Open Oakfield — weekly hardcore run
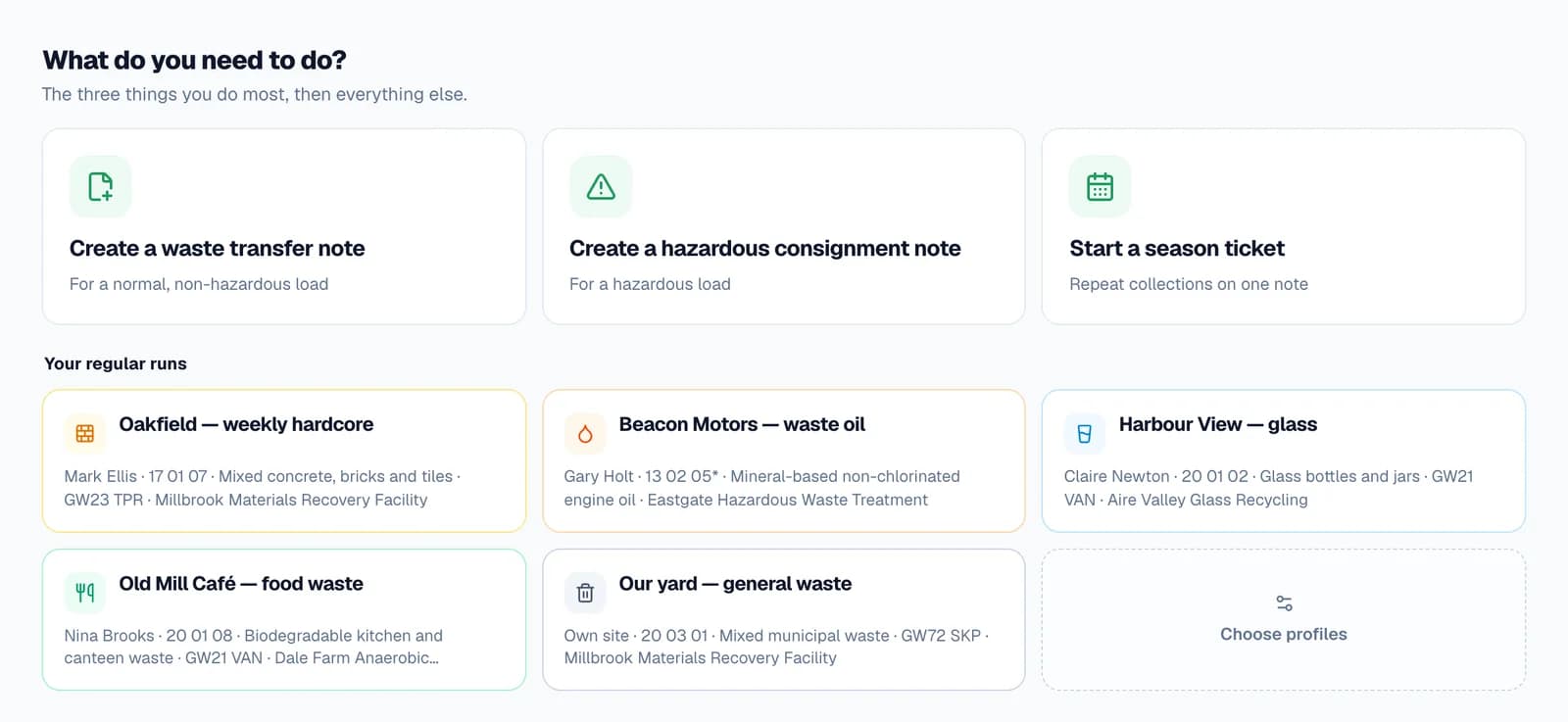The width and height of the screenshot is (1568, 722). pos(284,460)
